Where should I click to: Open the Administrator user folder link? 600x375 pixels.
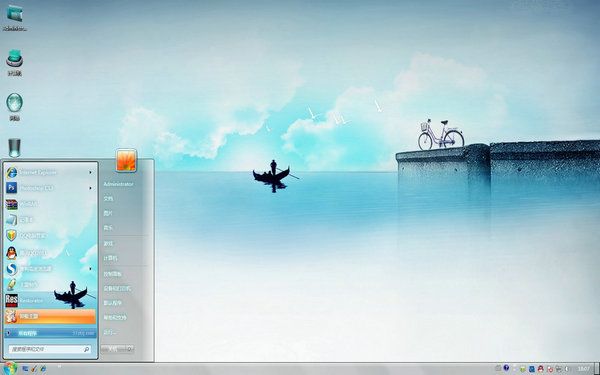(x=118, y=184)
